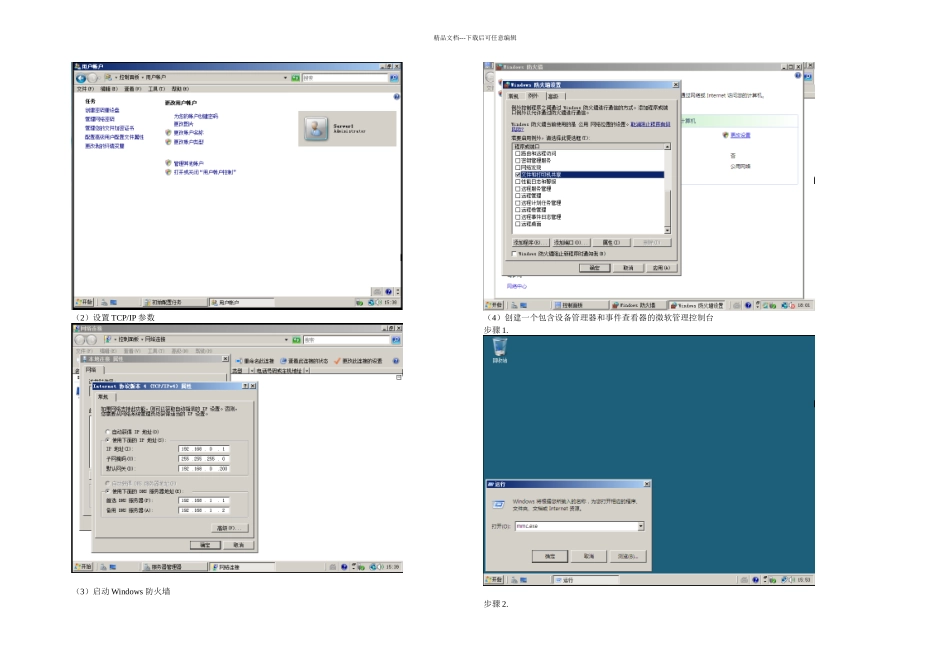
Task: Check 性能日志和警报 exception checkbox
Action: pos(518,182)
